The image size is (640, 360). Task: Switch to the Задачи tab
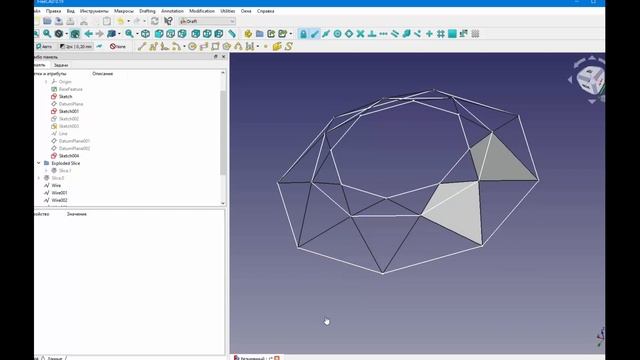point(61,65)
